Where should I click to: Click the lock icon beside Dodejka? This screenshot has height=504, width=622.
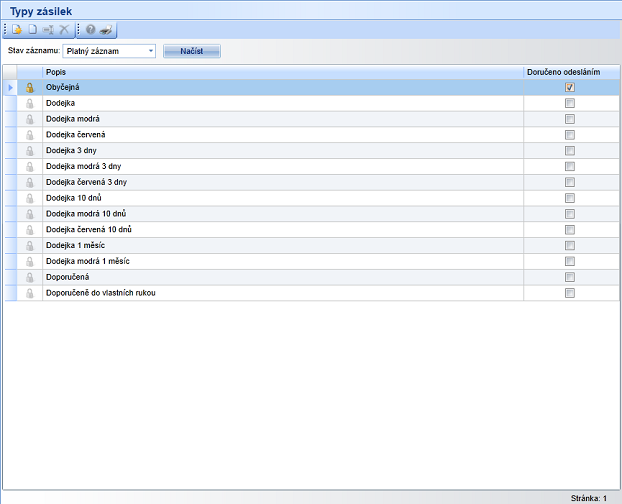[x=30, y=103]
